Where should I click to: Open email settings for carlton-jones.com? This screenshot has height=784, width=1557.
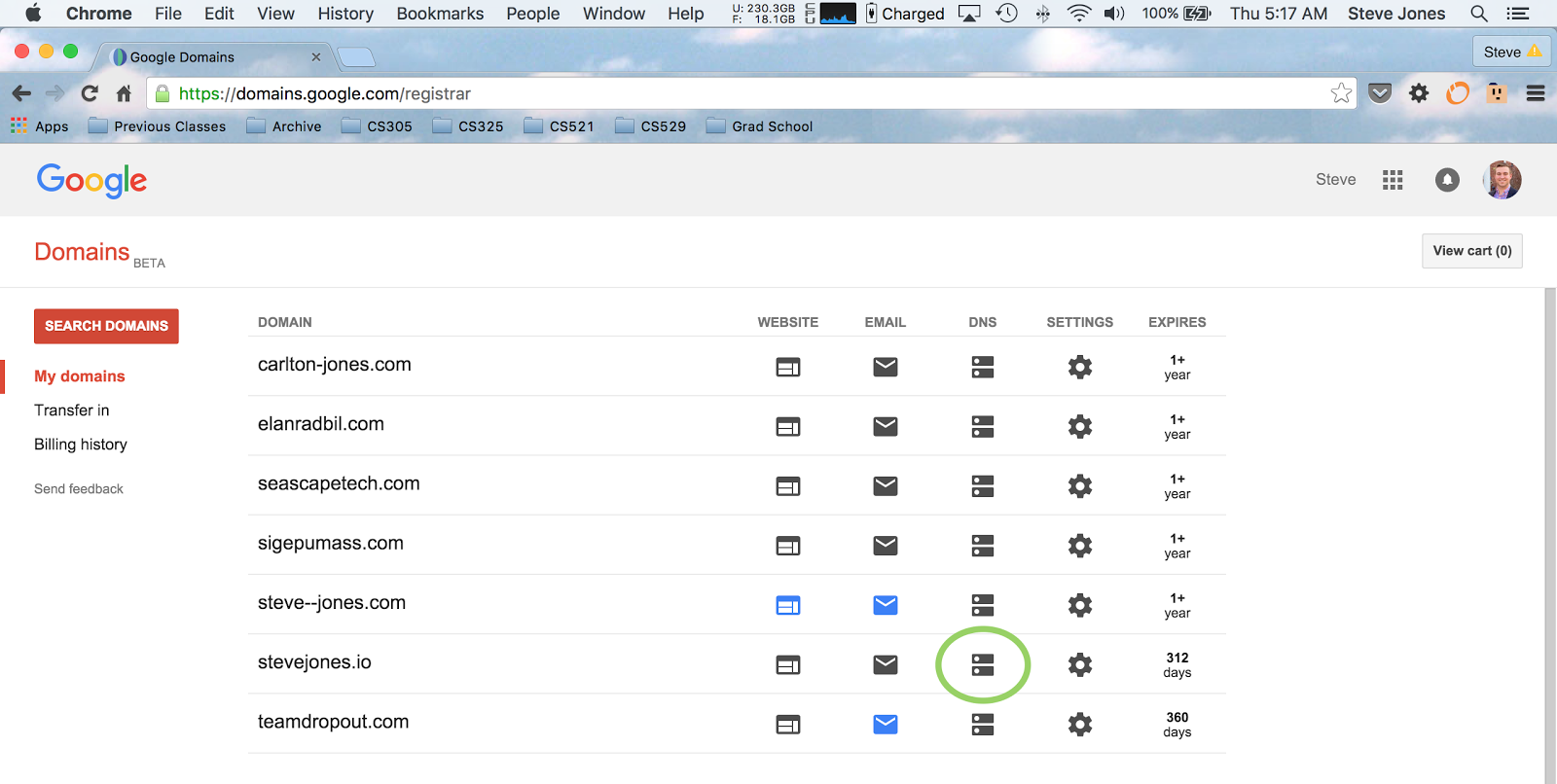coord(886,367)
